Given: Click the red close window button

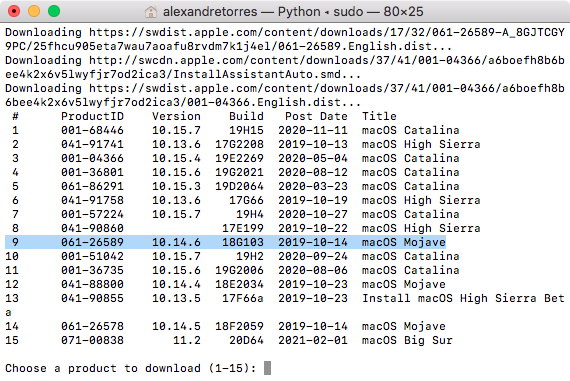Looking at the screenshot, I should 14,11.
